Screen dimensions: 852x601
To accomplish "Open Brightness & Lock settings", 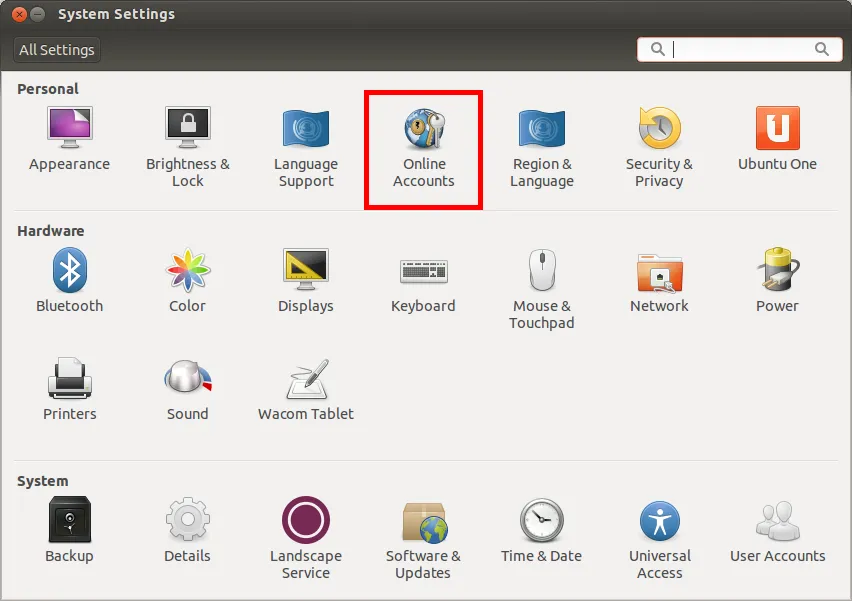I will click(188, 147).
